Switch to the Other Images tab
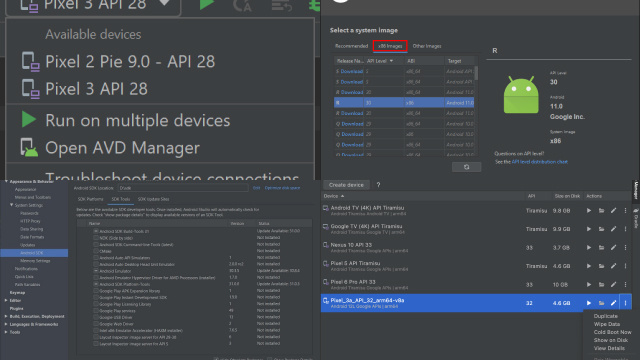 (x=427, y=46)
